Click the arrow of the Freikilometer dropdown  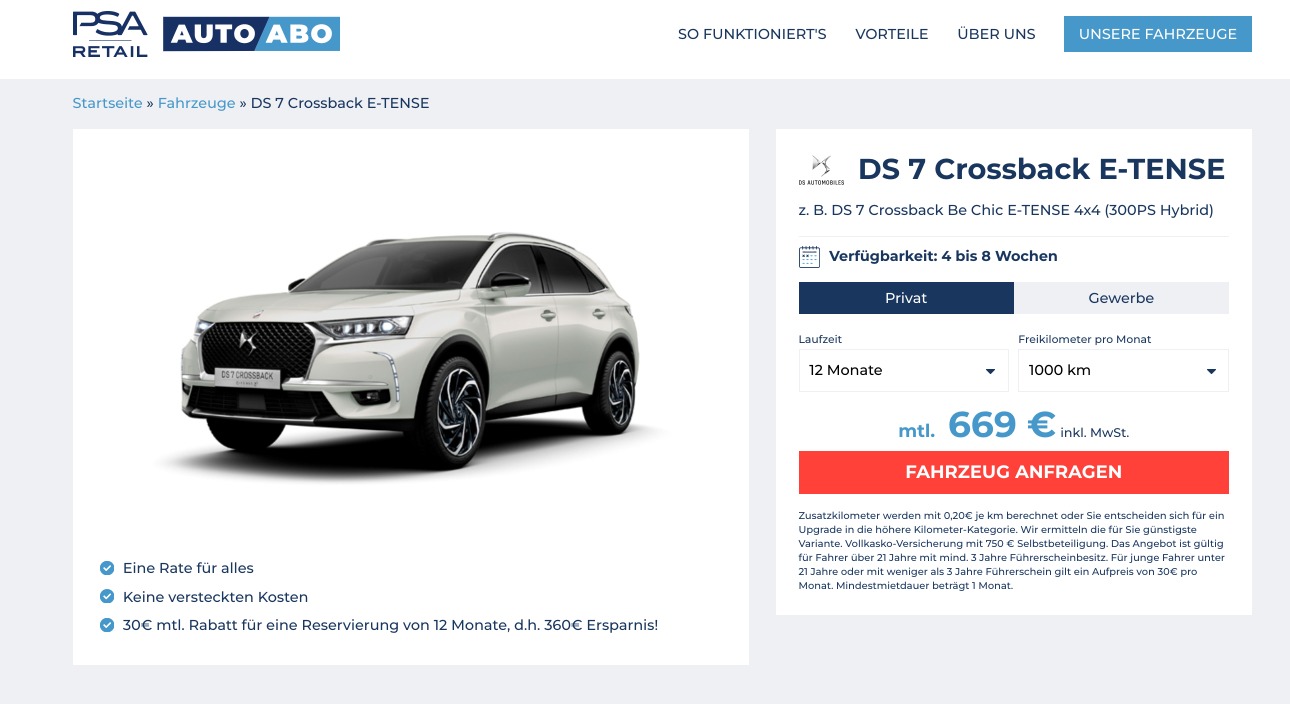pos(1210,371)
